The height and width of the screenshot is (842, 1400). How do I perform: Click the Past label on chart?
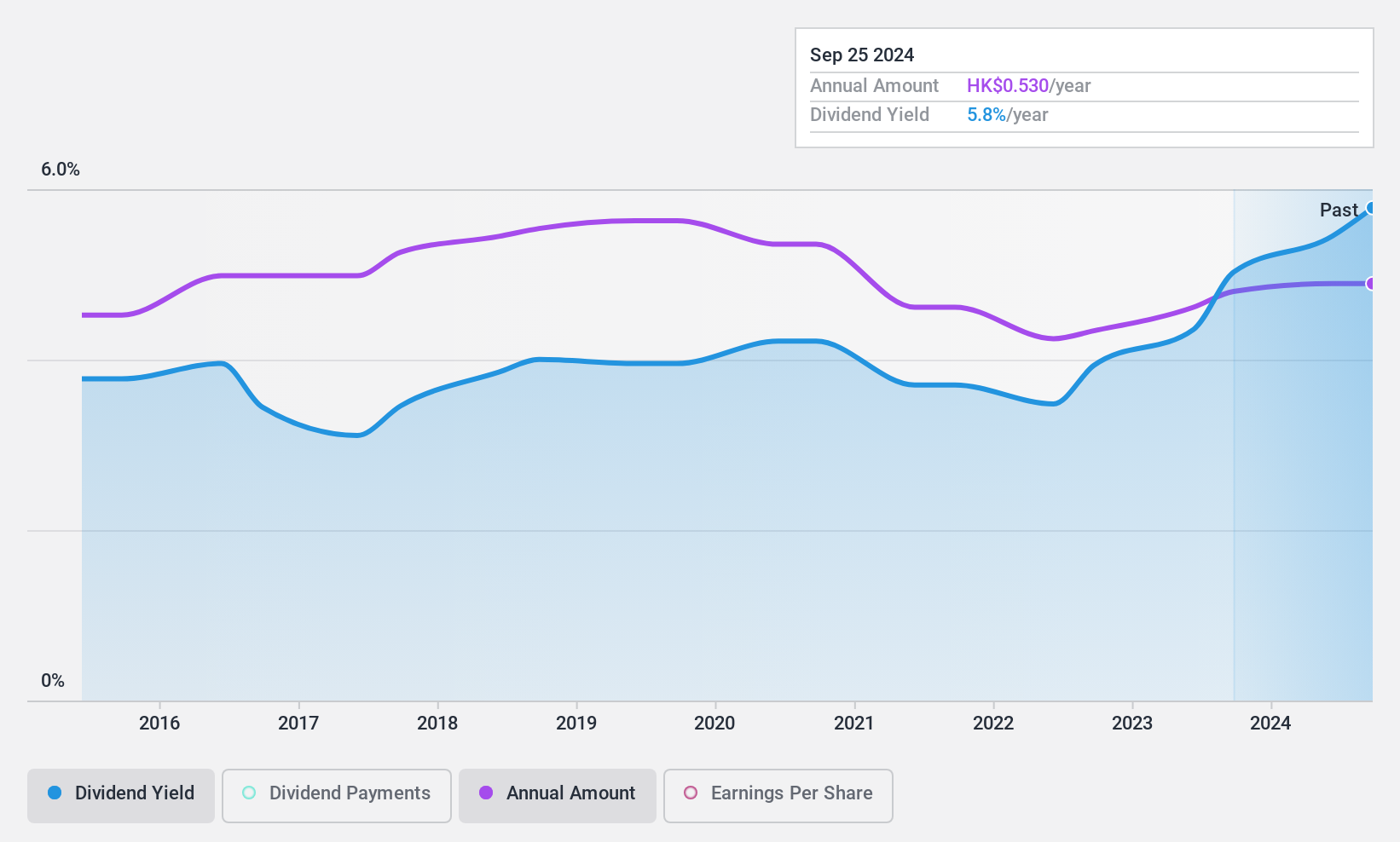[x=1339, y=210]
